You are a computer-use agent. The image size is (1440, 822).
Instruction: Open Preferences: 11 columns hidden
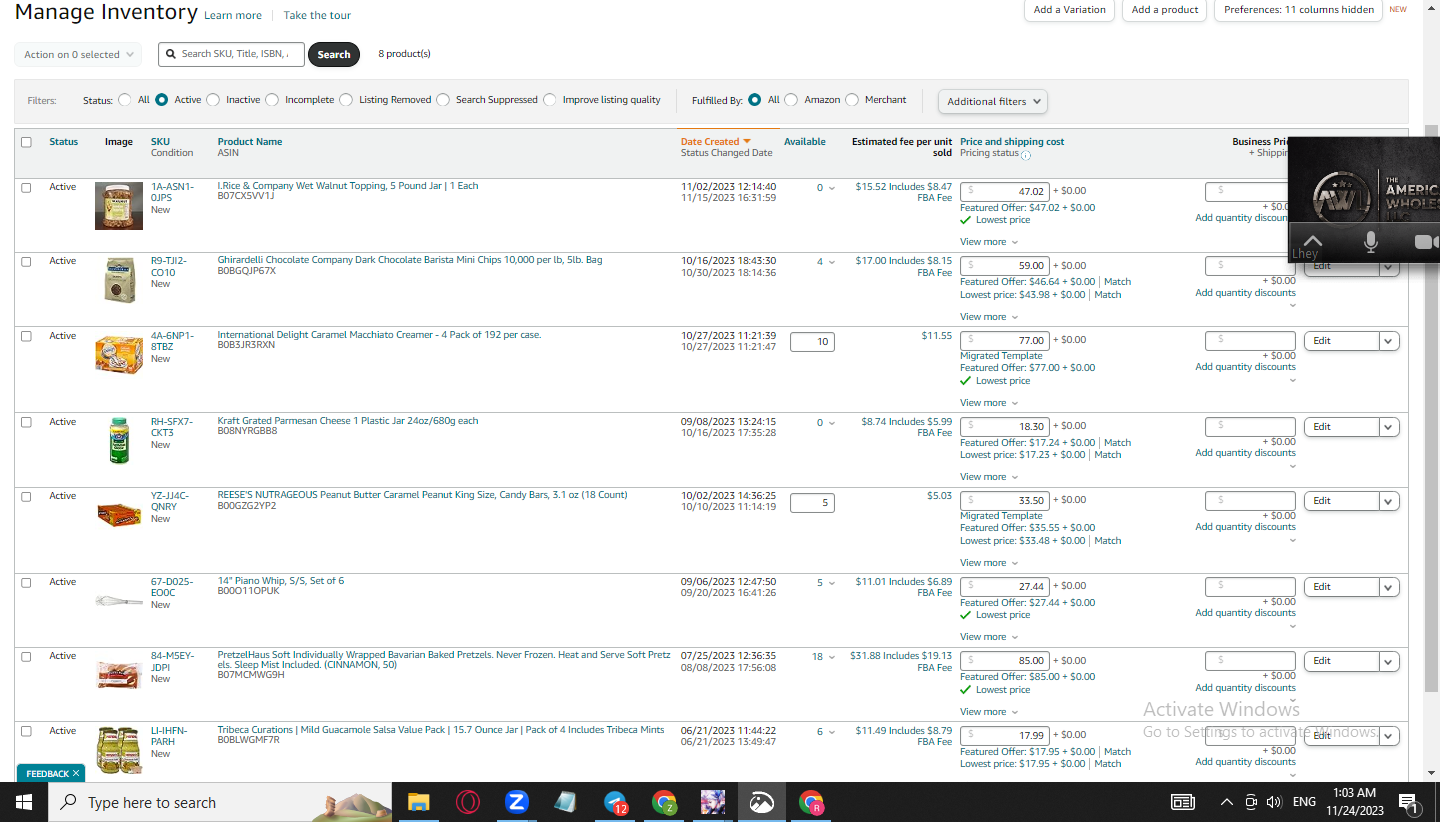coord(1299,10)
